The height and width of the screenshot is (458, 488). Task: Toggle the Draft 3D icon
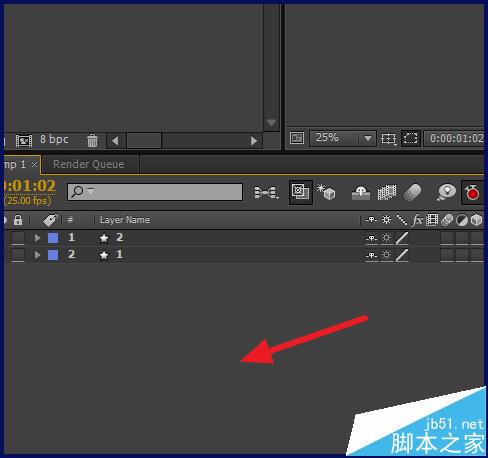point(326,192)
